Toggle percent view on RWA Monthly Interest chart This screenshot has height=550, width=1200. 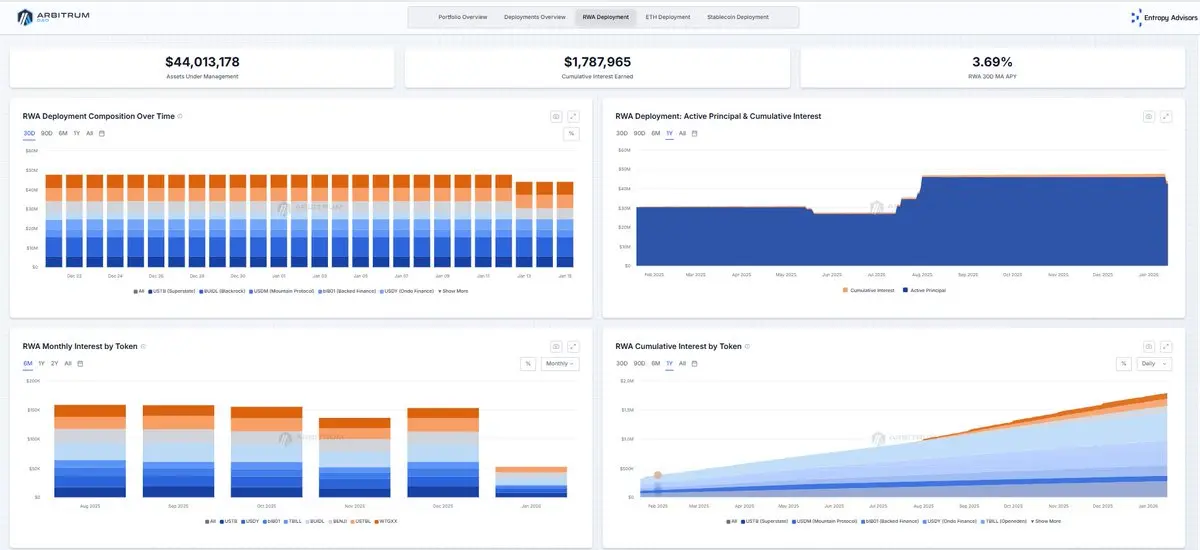pyautogui.click(x=527, y=363)
